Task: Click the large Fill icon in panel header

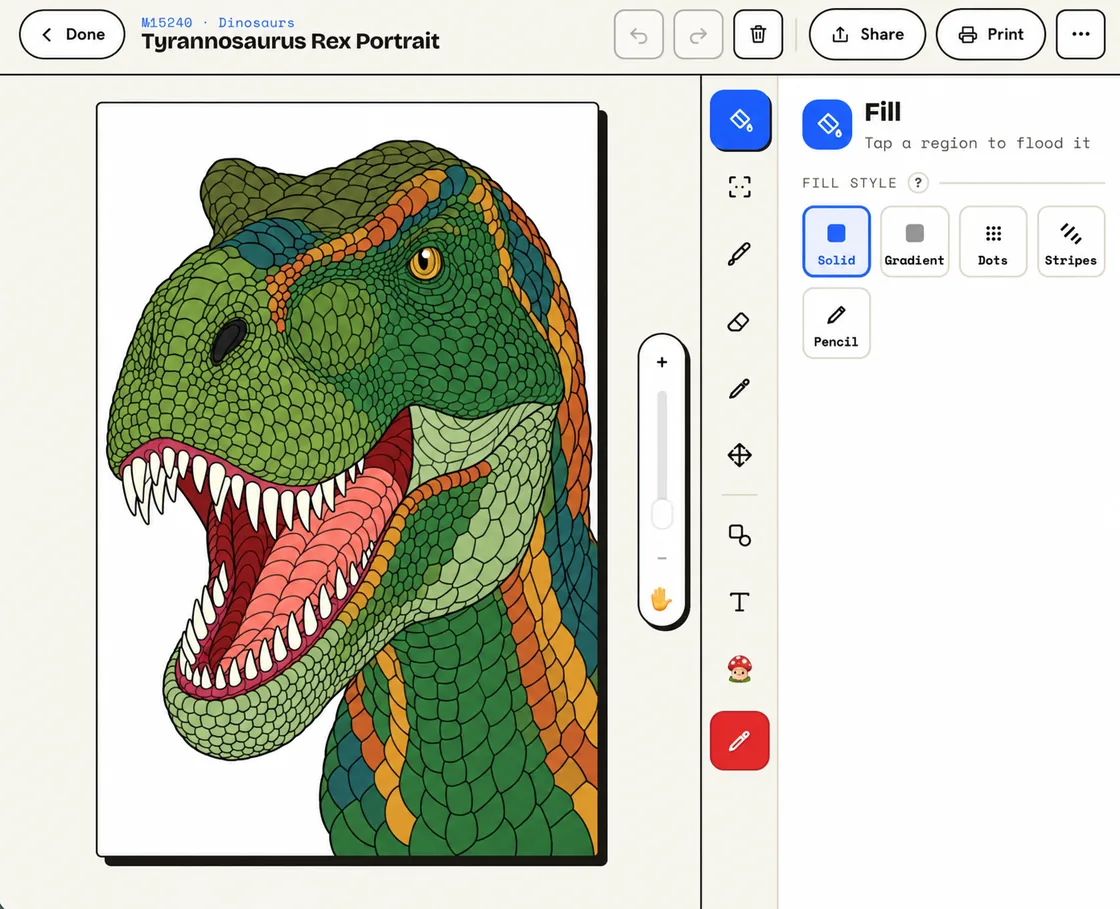Action: (827, 124)
